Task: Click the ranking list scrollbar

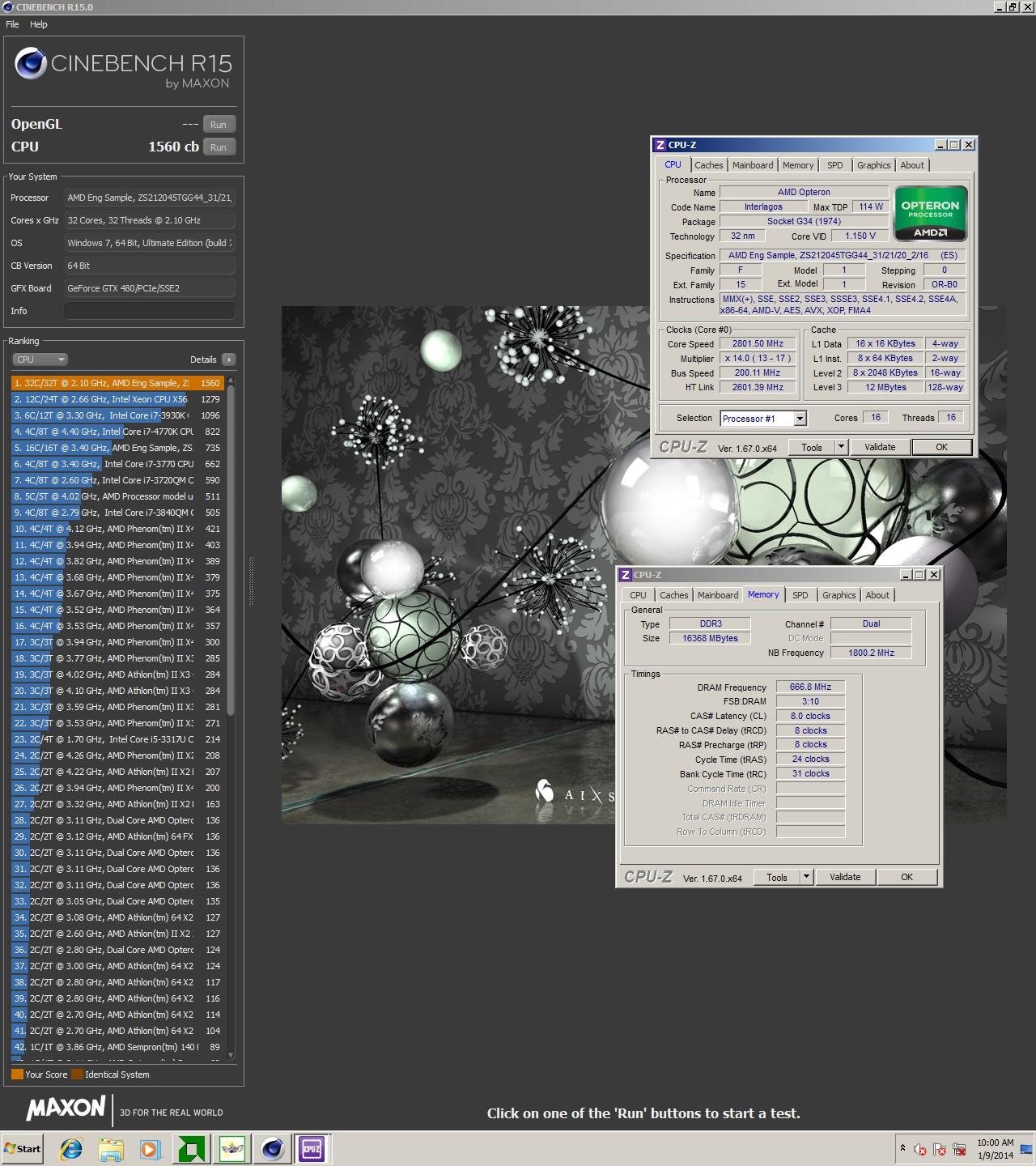Action: 231,551
